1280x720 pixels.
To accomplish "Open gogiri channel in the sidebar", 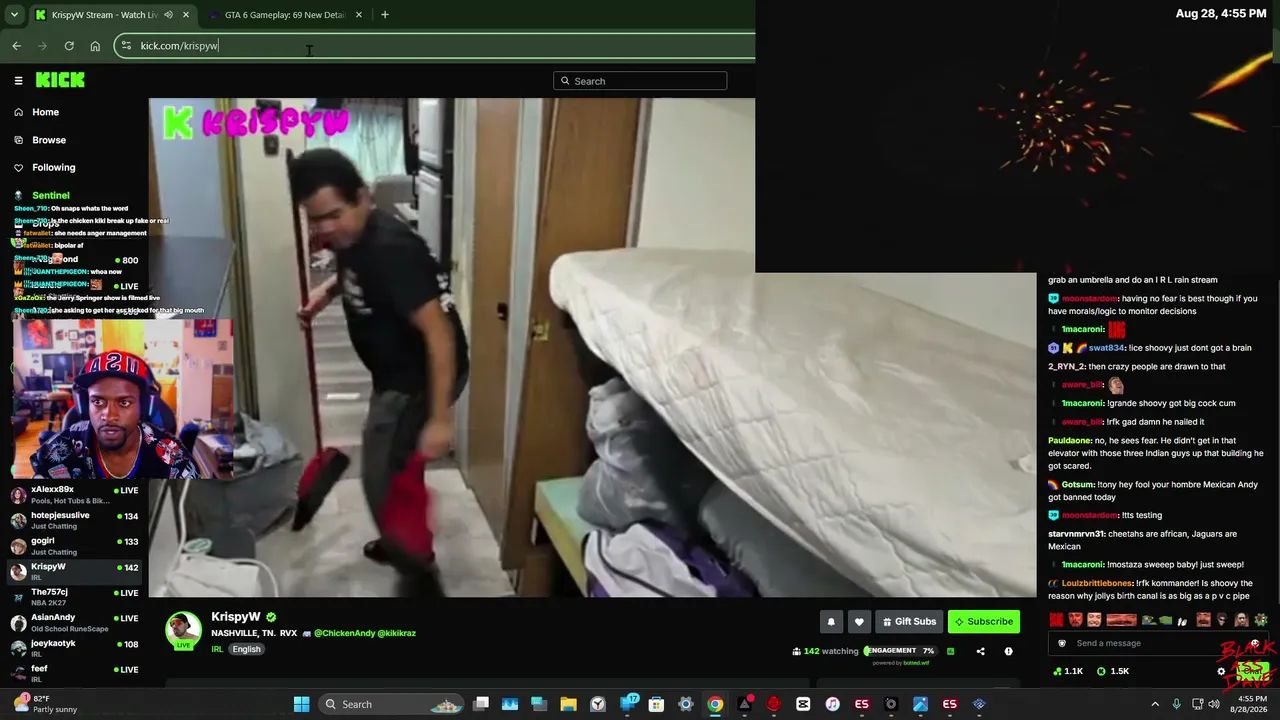I will pos(75,546).
